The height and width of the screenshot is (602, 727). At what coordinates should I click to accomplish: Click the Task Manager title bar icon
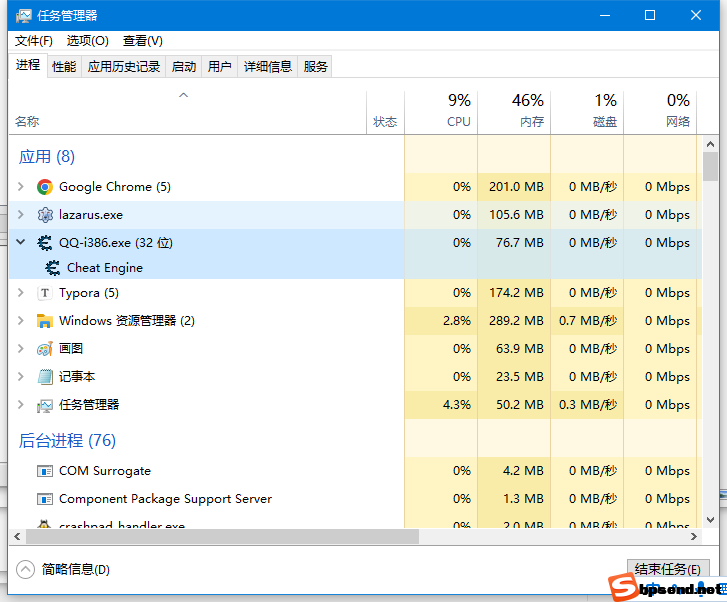coord(24,16)
